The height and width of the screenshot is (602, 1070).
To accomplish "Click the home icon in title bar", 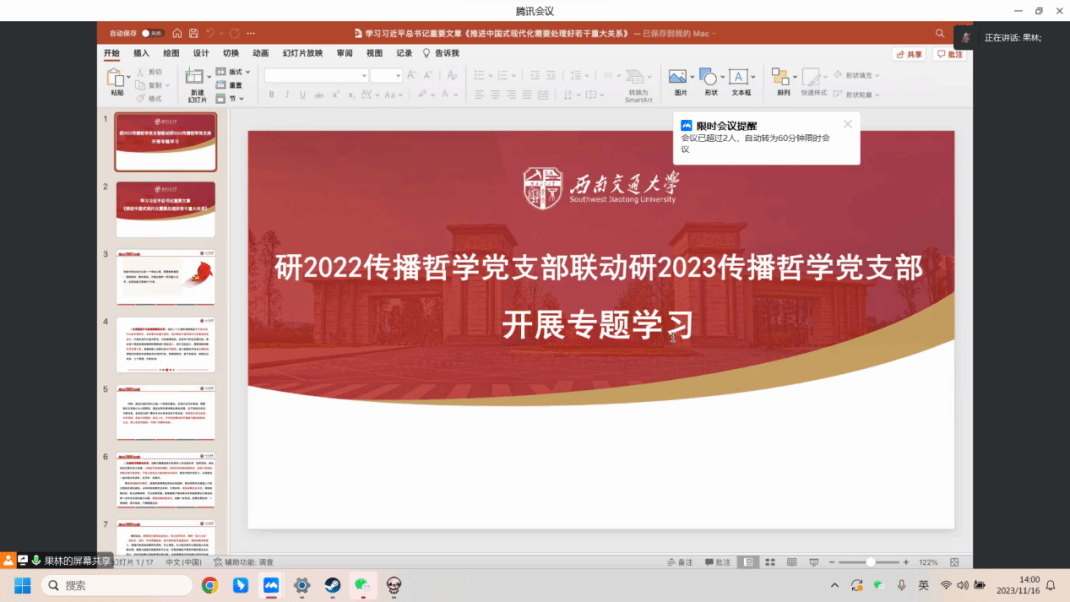I will click(x=177, y=33).
